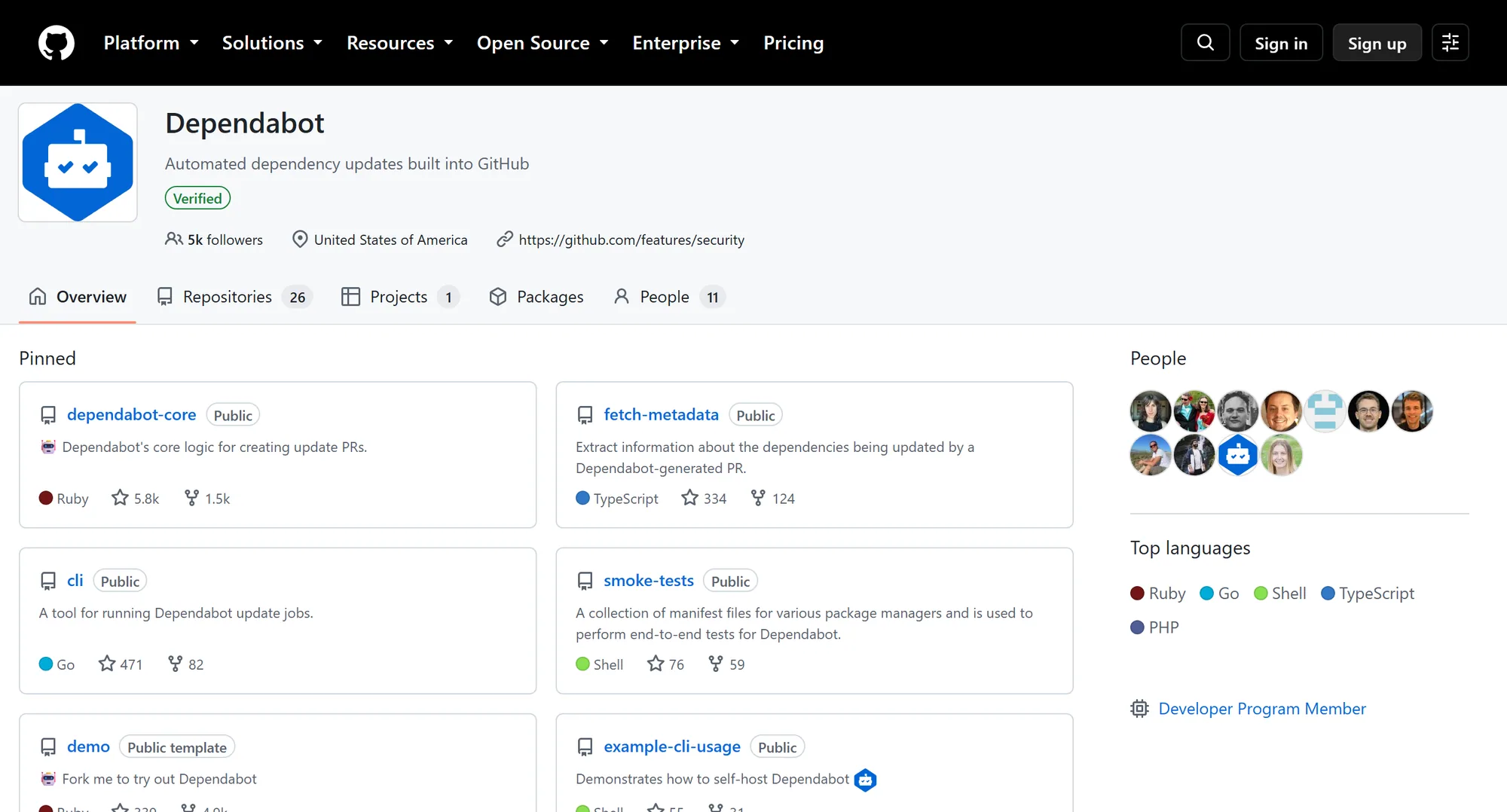Filter by Ruby in Top languages
The image size is (1507, 812).
[1158, 594]
